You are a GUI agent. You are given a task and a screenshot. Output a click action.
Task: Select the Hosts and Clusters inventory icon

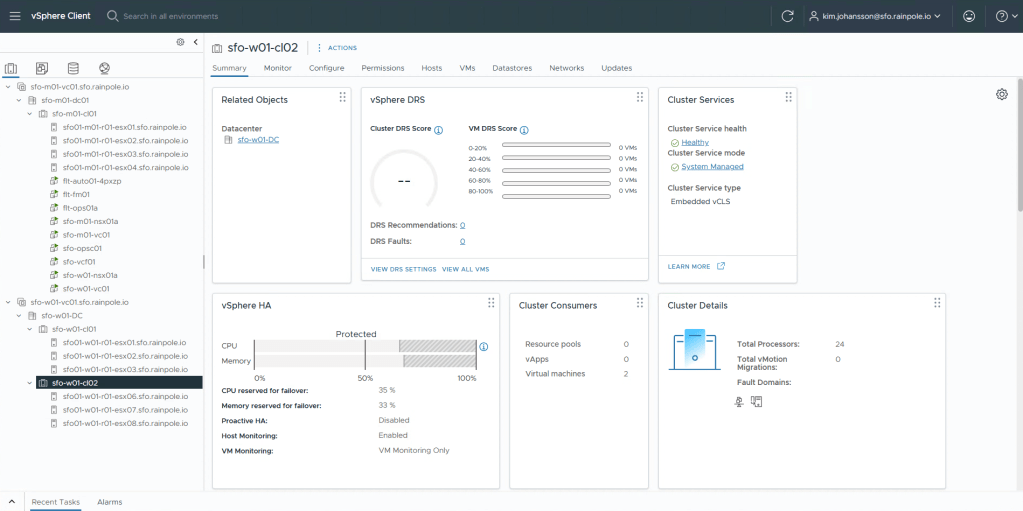[x=12, y=69]
